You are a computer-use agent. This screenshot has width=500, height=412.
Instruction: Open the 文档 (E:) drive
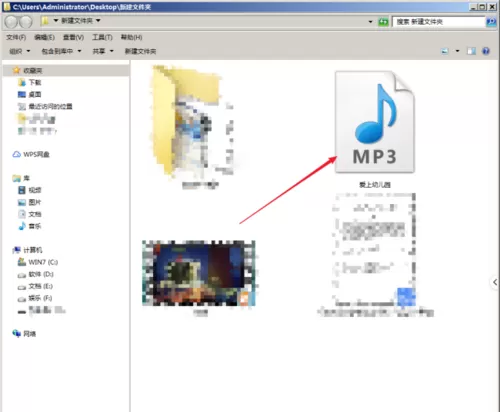click(x=40, y=286)
